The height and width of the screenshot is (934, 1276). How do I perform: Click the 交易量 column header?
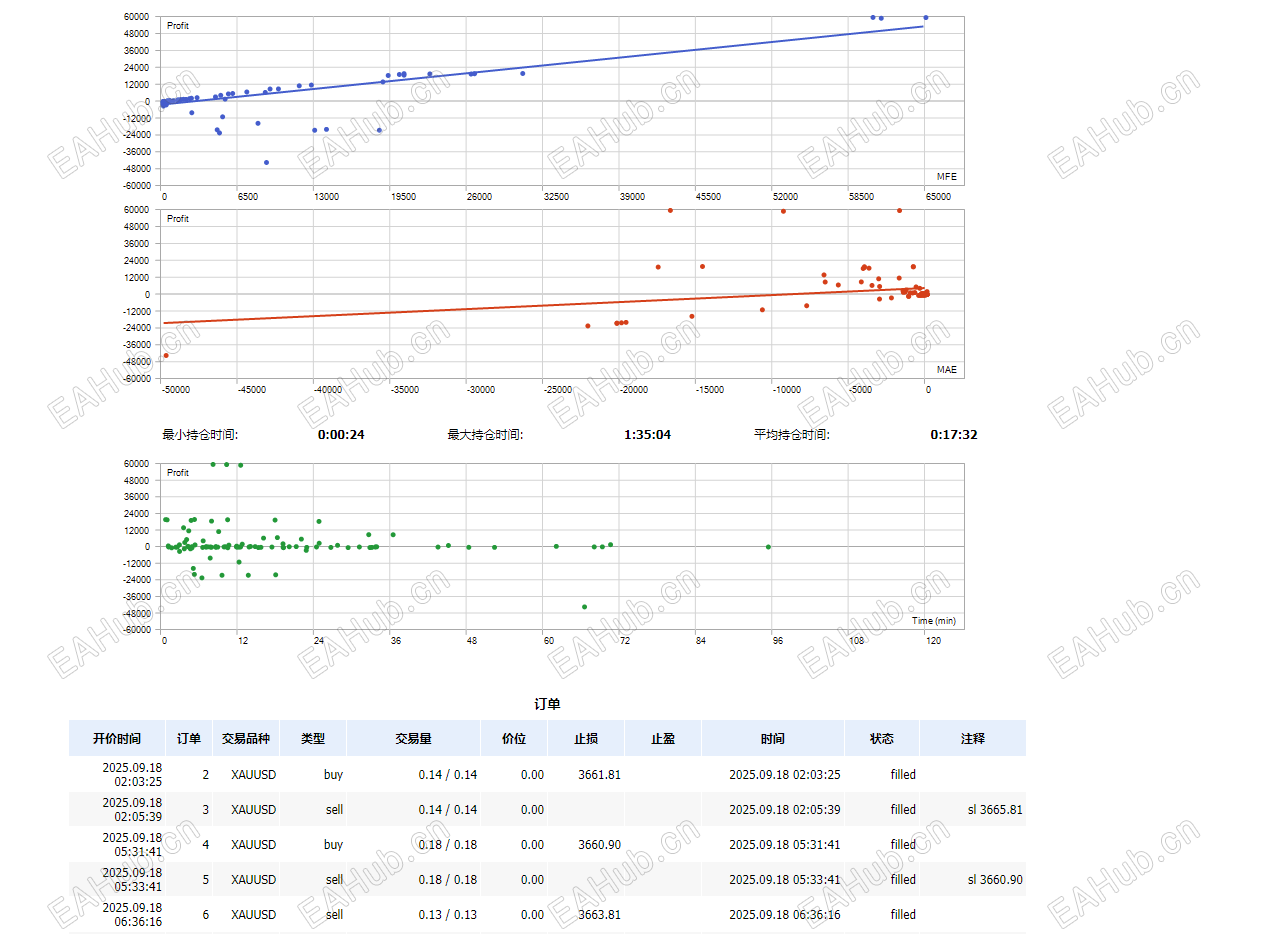click(x=413, y=738)
